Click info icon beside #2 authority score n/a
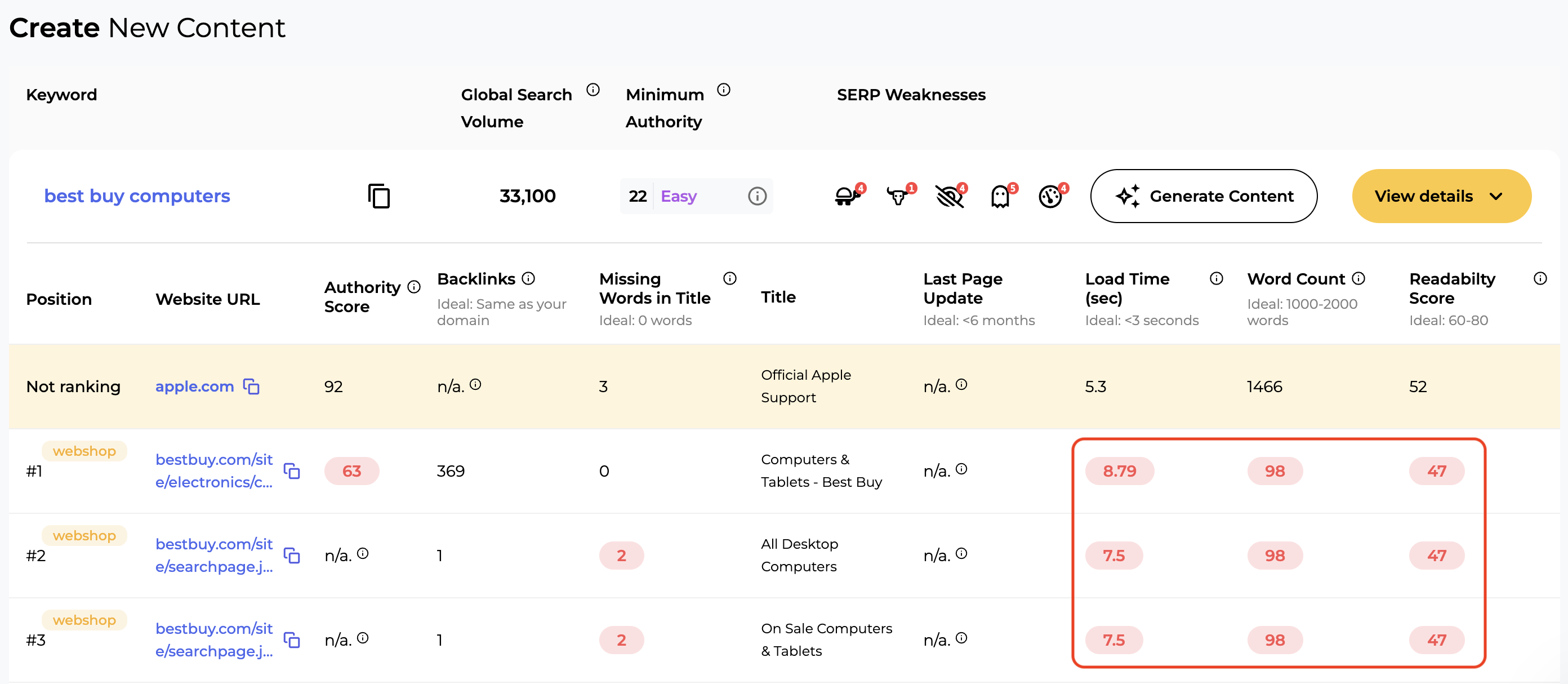1568x684 pixels. [363, 554]
